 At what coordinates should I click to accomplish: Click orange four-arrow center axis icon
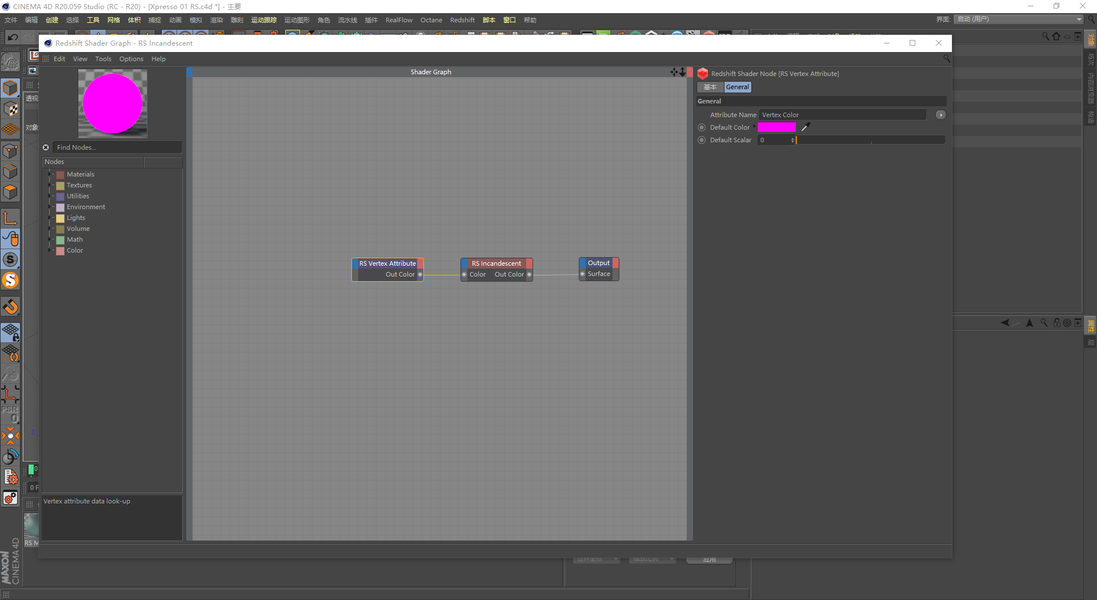10,436
